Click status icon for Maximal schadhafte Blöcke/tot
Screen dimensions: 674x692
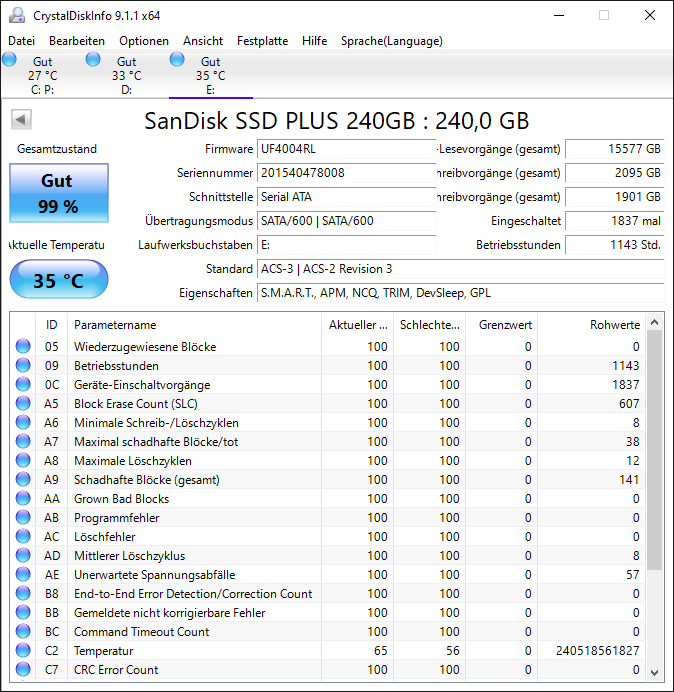23,441
